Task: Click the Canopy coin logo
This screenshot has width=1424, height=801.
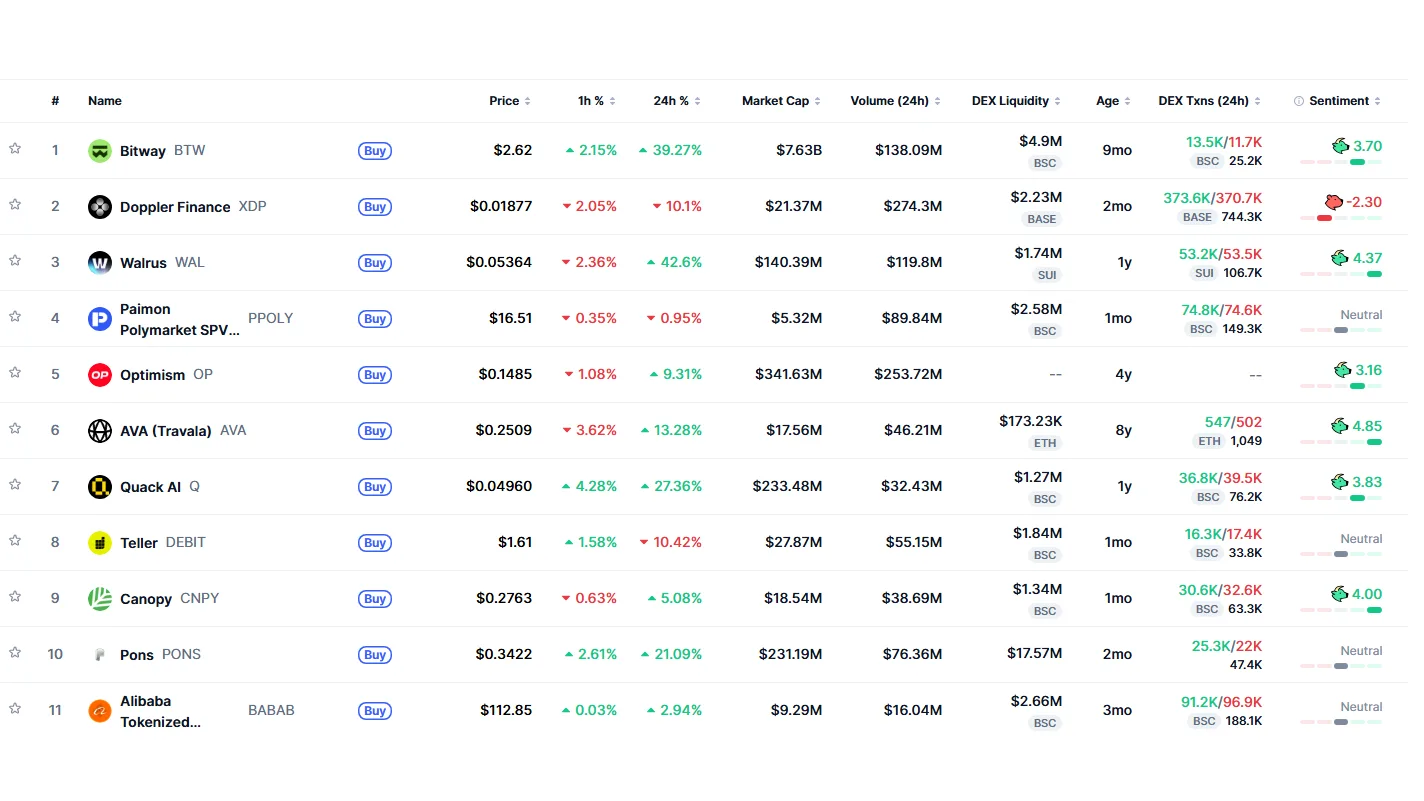Action: (100, 599)
